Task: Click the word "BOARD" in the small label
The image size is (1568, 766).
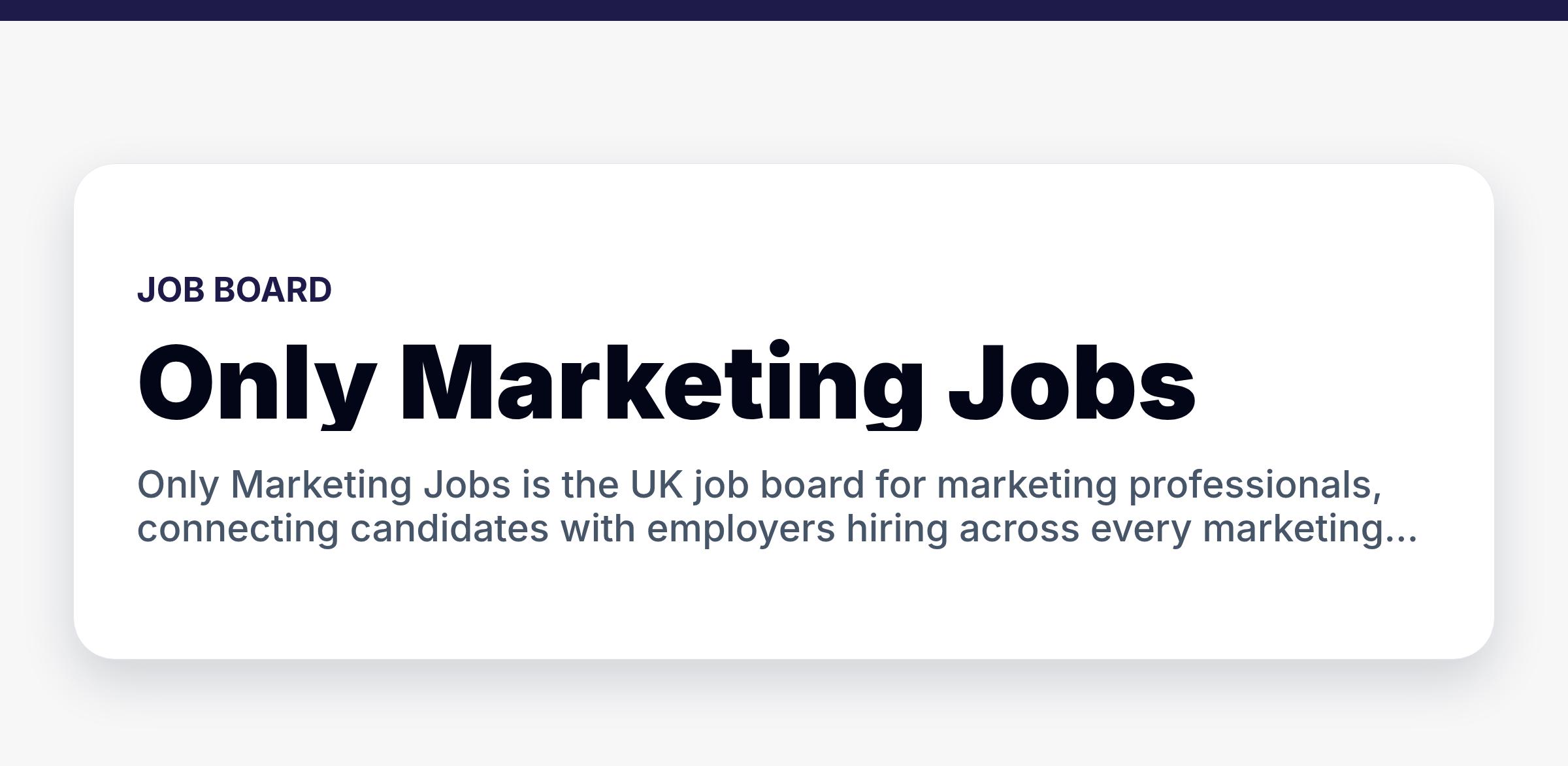Action: point(272,290)
